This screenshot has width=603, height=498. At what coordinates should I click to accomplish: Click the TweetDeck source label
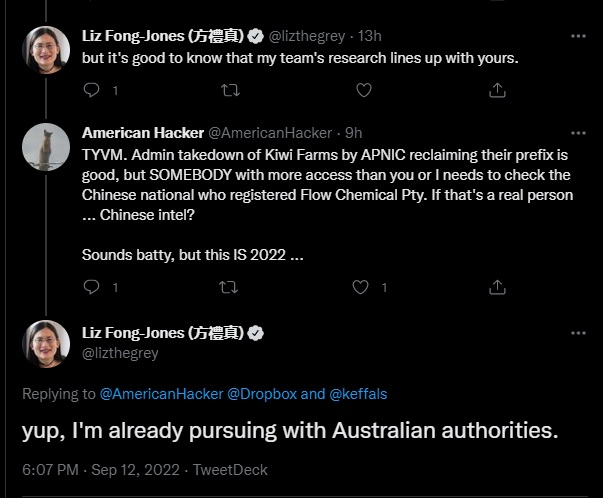(x=231, y=469)
